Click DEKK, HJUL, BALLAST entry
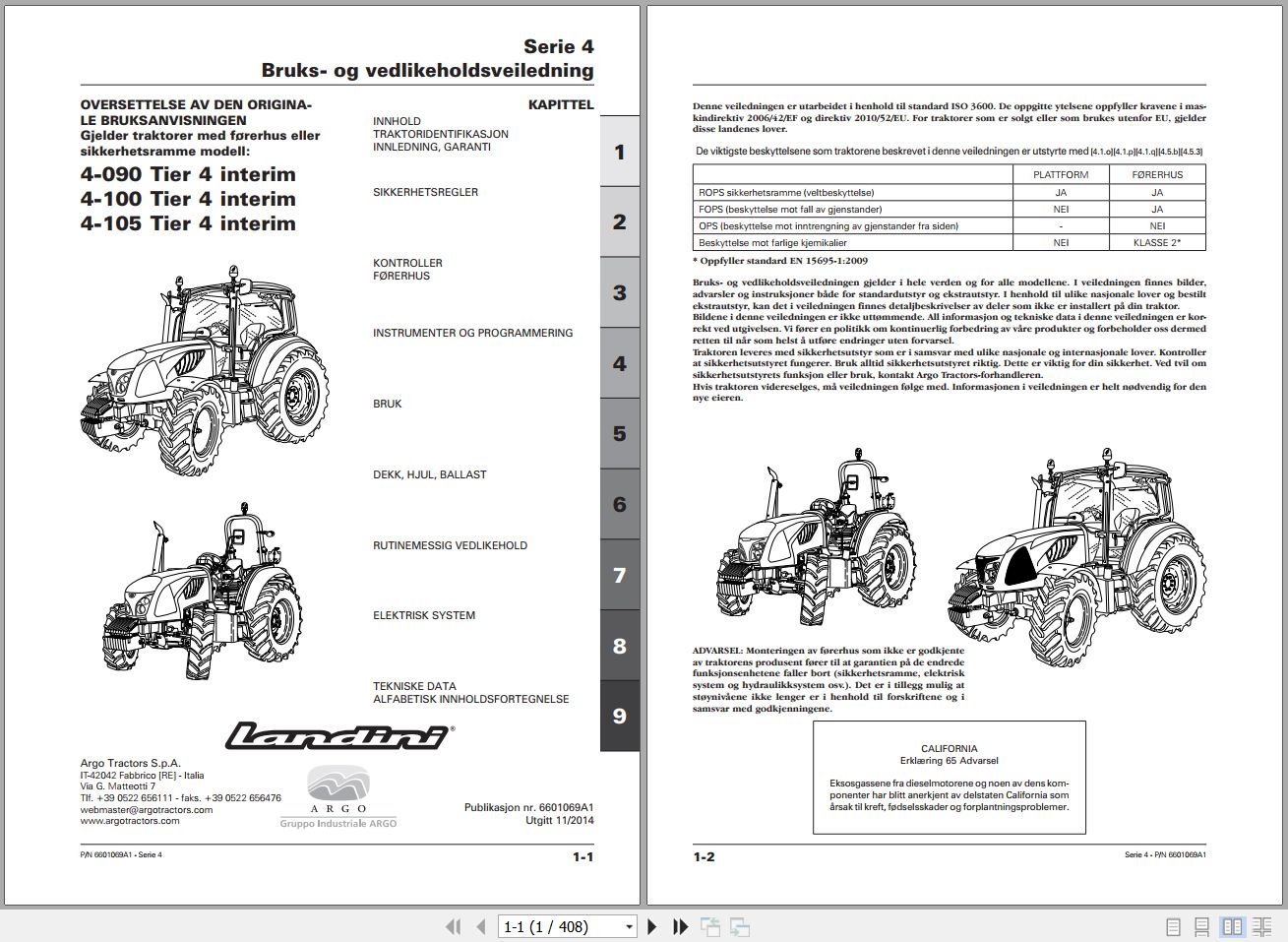 point(429,474)
